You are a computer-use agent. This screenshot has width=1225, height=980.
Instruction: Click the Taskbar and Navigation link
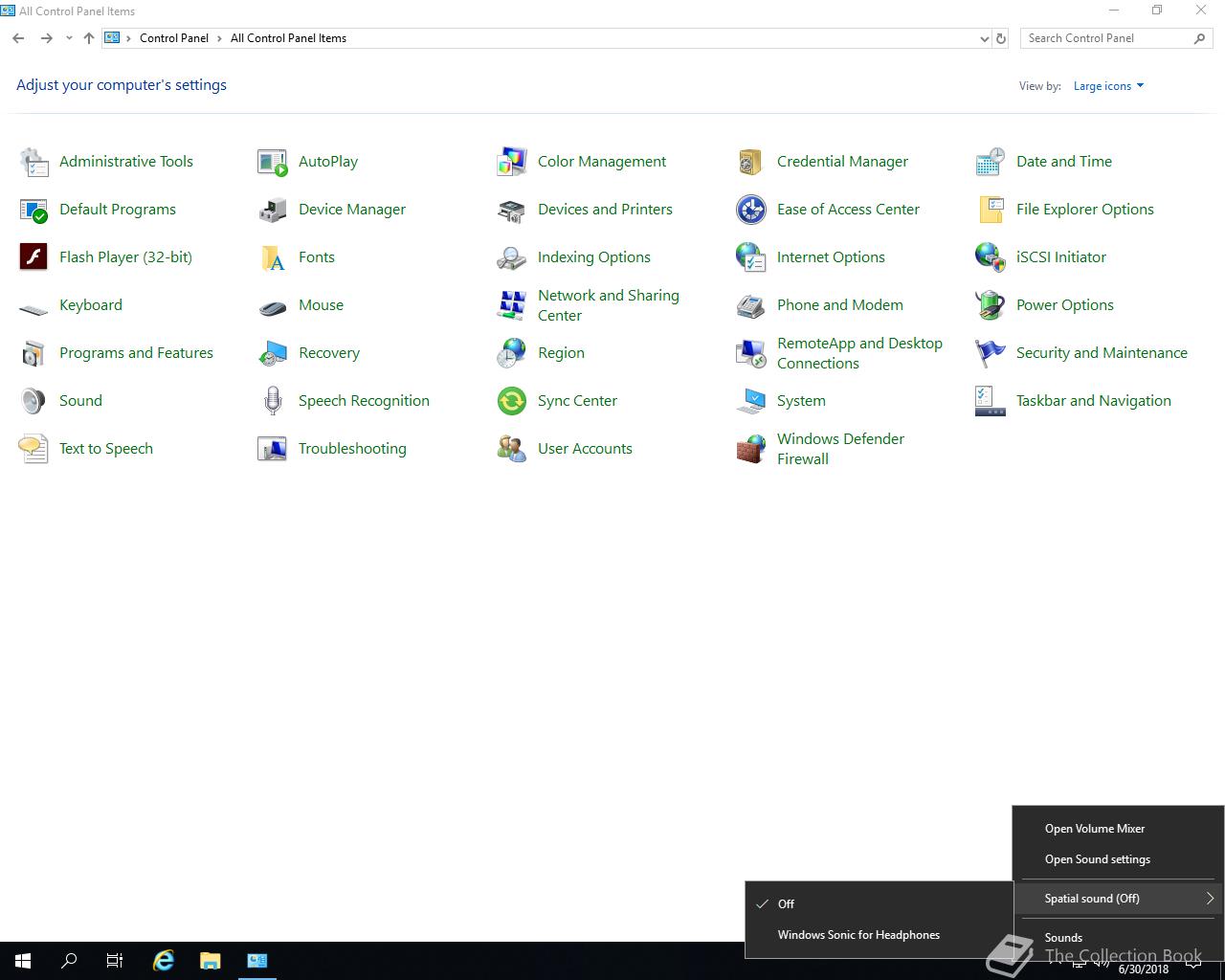click(1093, 401)
